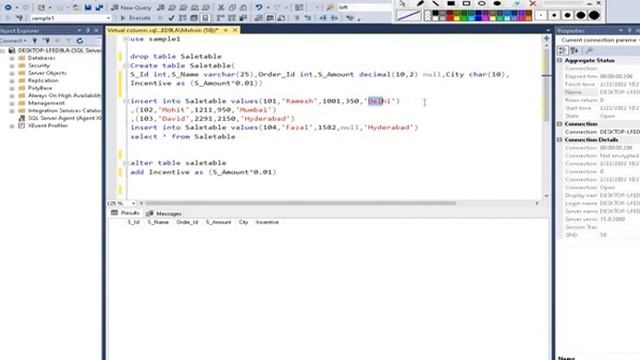Click the Properties wrench icon
640x360 pixels.
(589, 50)
